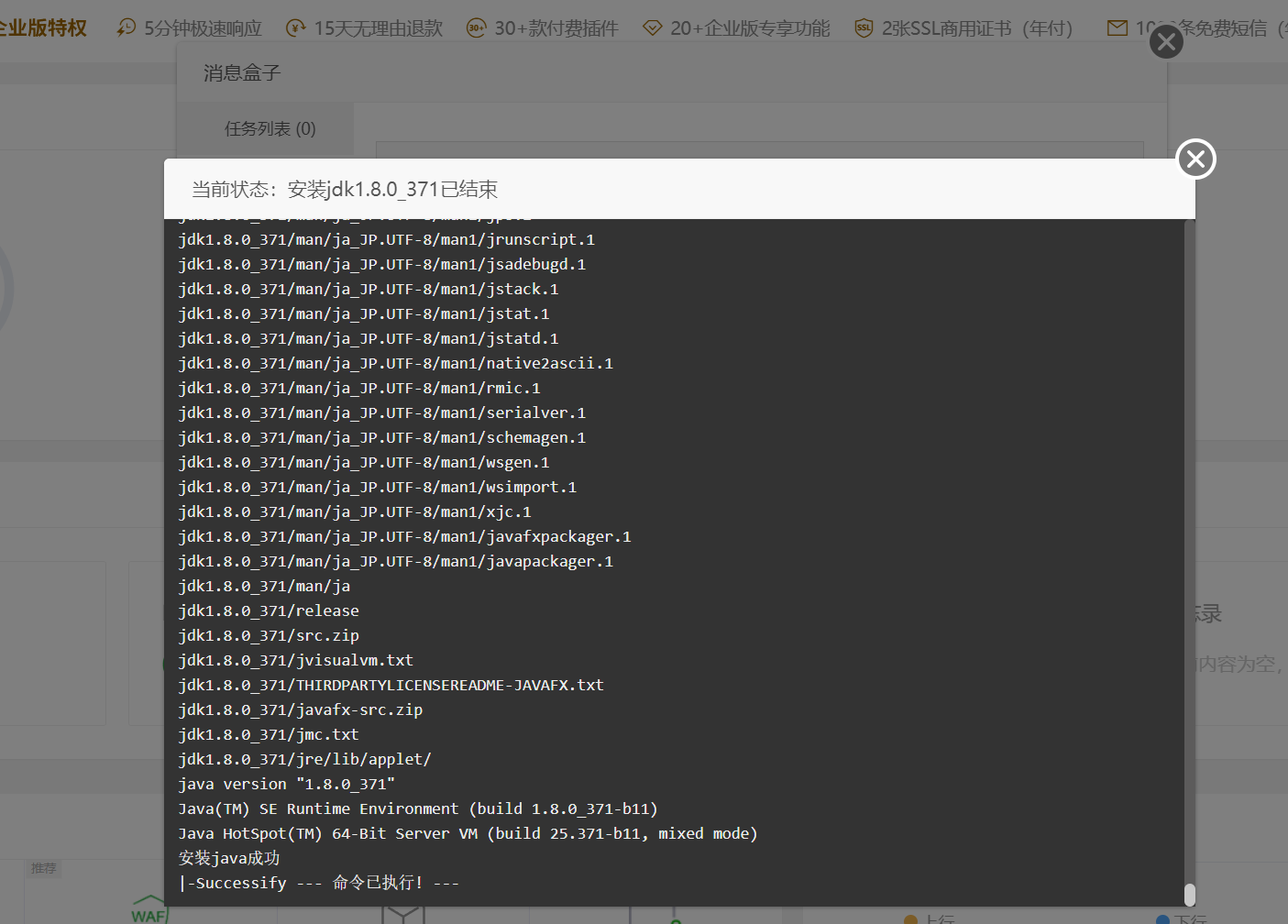Click the 20+ enterprise features diamond icon
Screen dimensions: 1288x924
pos(652,28)
